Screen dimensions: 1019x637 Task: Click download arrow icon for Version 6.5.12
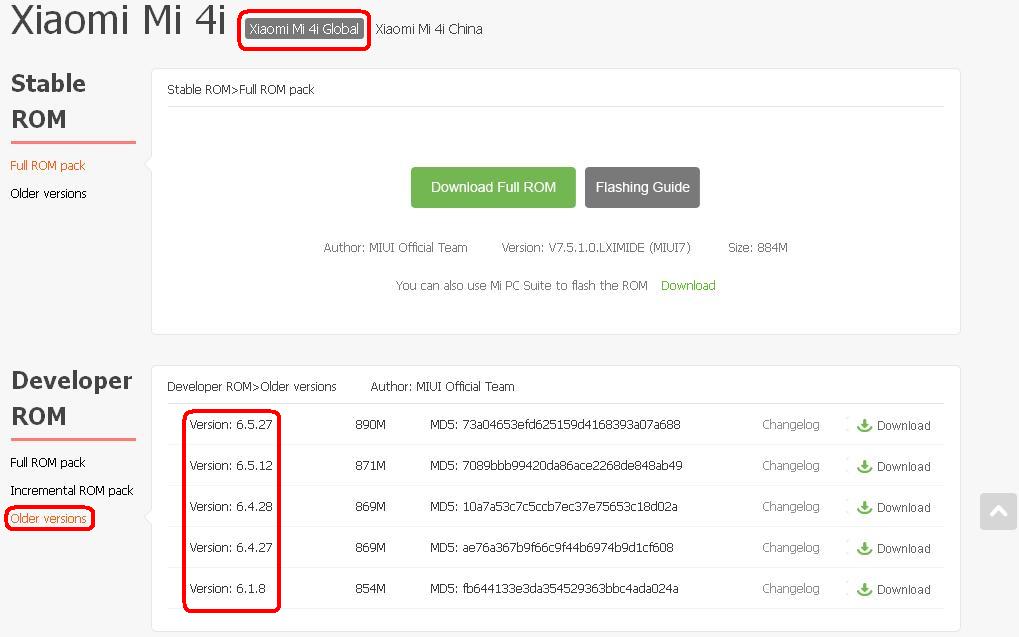(x=864, y=466)
